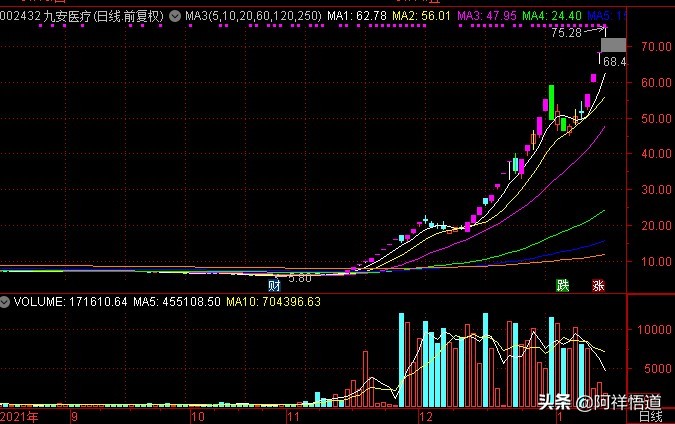Click the gray price marker box near 70.00
This screenshot has width=675, height=424.
point(613,45)
